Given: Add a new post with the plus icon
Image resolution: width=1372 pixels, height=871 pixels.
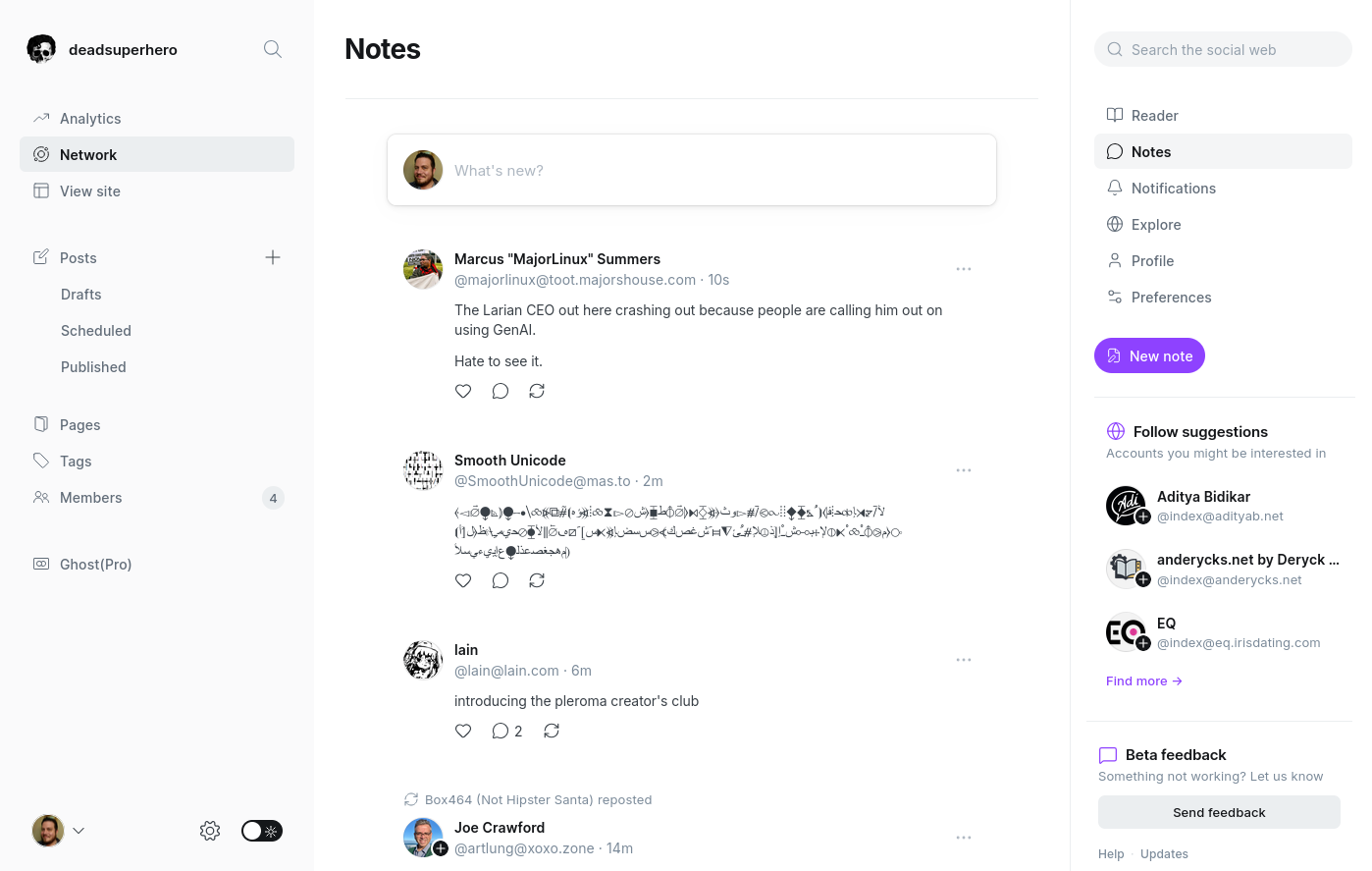Looking at the screenshot, I should click(273, 257).
